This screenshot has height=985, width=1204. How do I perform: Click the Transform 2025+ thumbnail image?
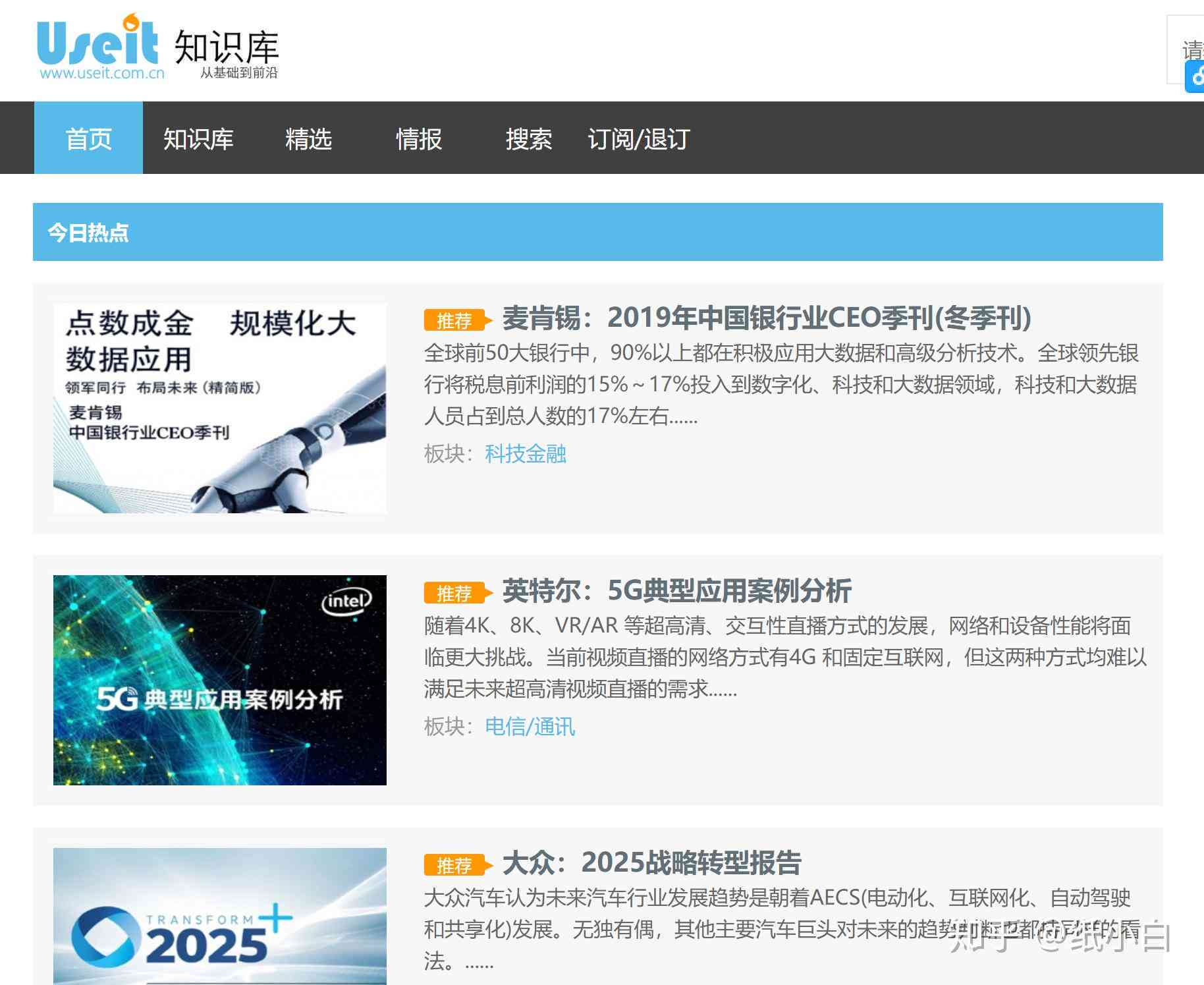(219, 916)
